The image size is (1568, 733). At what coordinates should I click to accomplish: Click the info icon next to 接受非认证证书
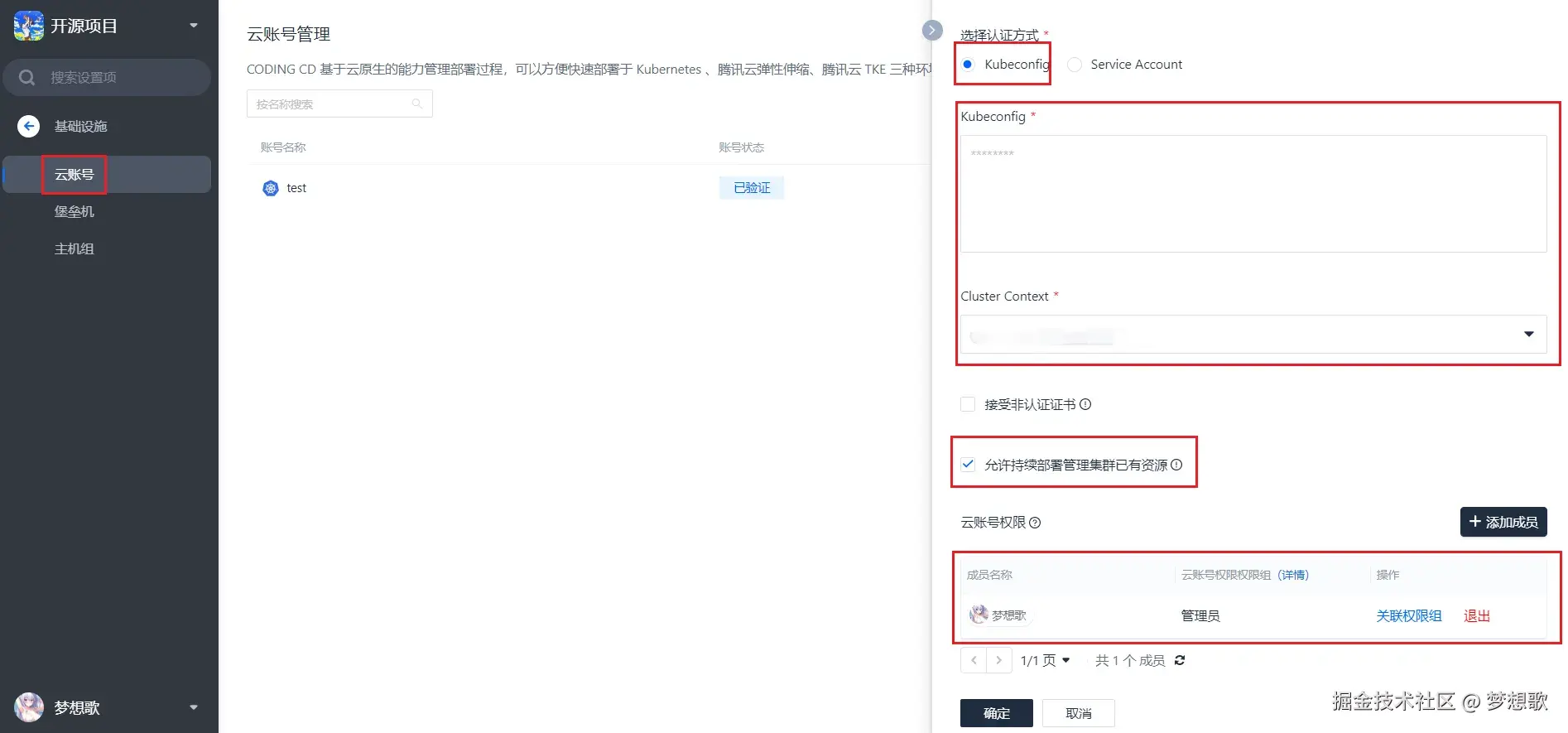click(1085, 404)
